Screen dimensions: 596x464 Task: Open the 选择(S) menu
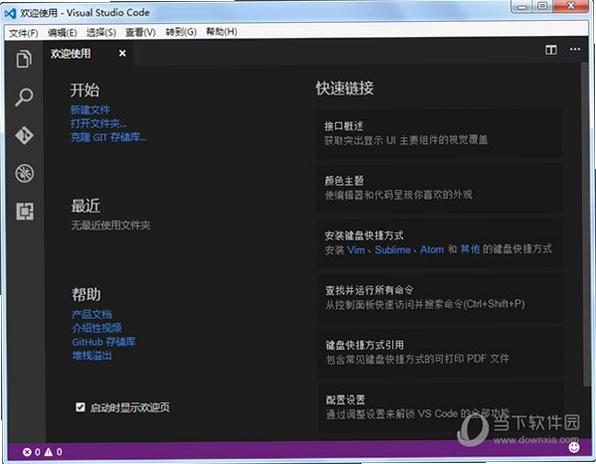101,33
